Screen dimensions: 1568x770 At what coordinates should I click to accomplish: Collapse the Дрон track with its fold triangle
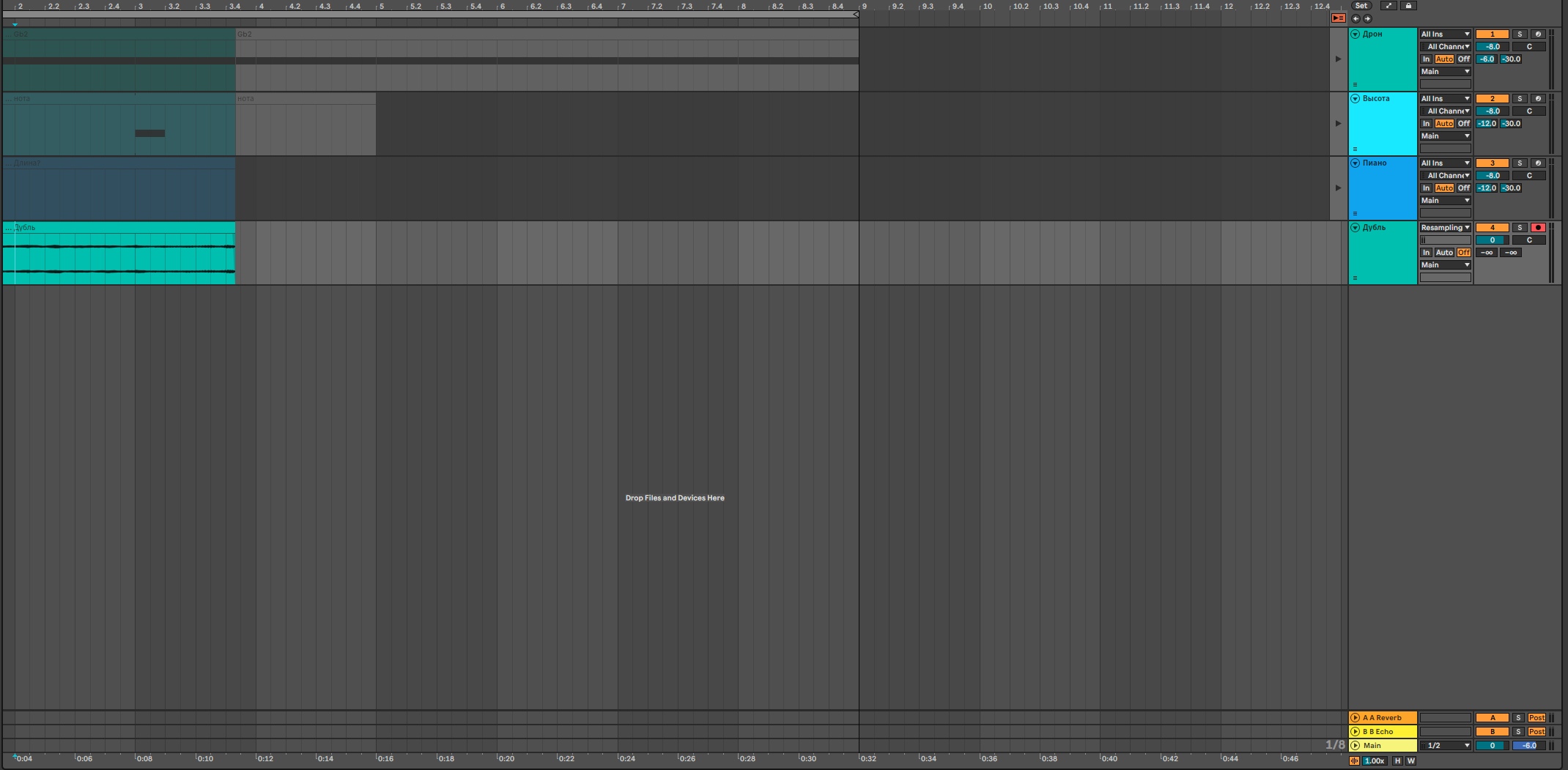[x=1356, y=34]
